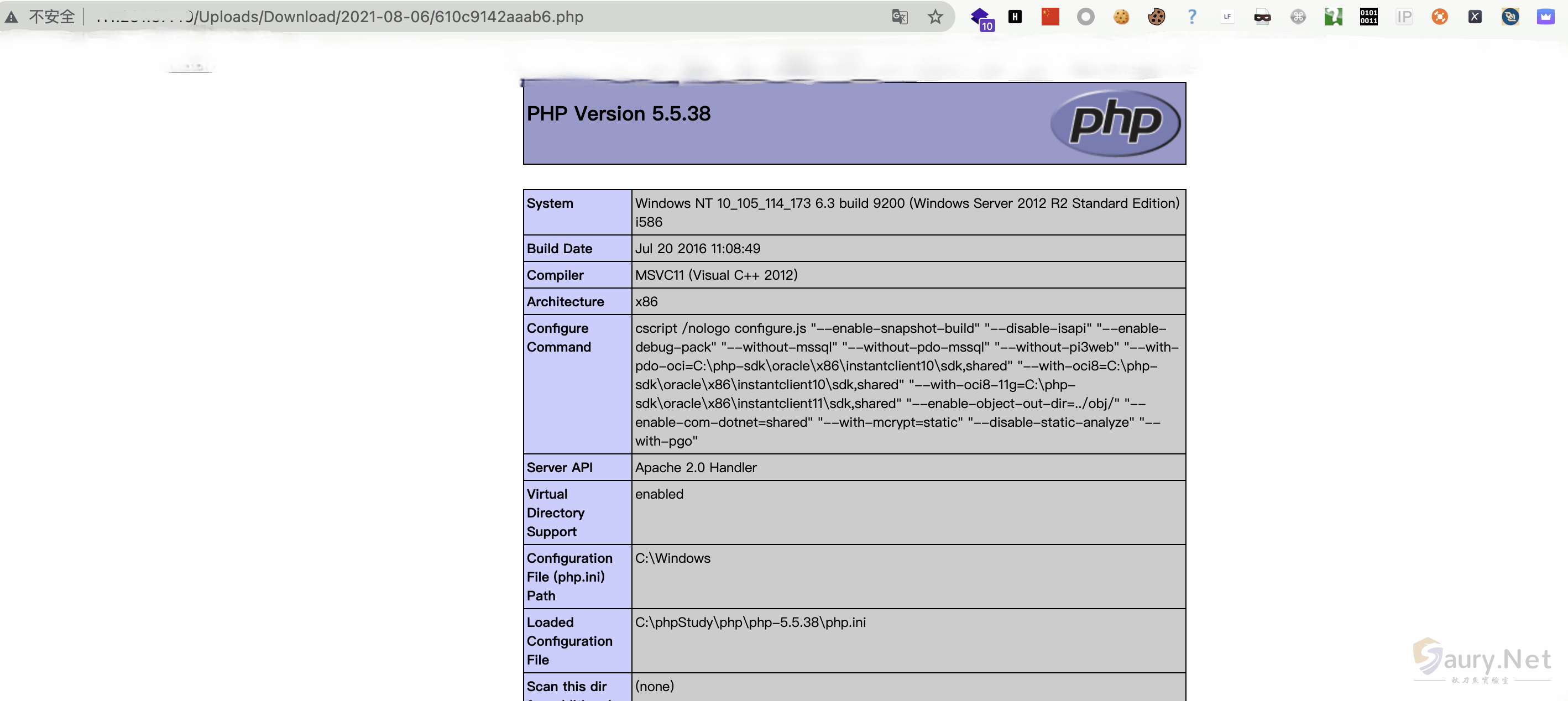Open the dark X extension icon
The height and width of the screenshot is (701, 1568).
pyautogui.click(x=1475, y=17)
